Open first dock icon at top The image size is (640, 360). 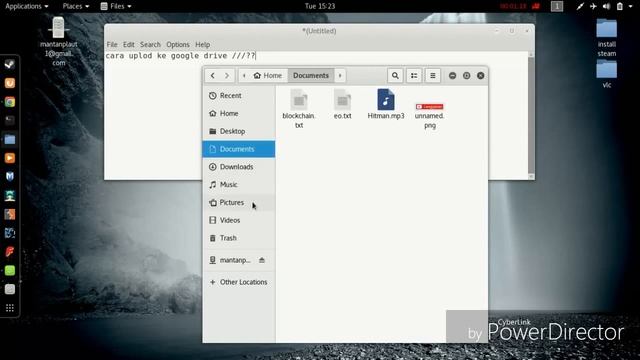(10, 64)
